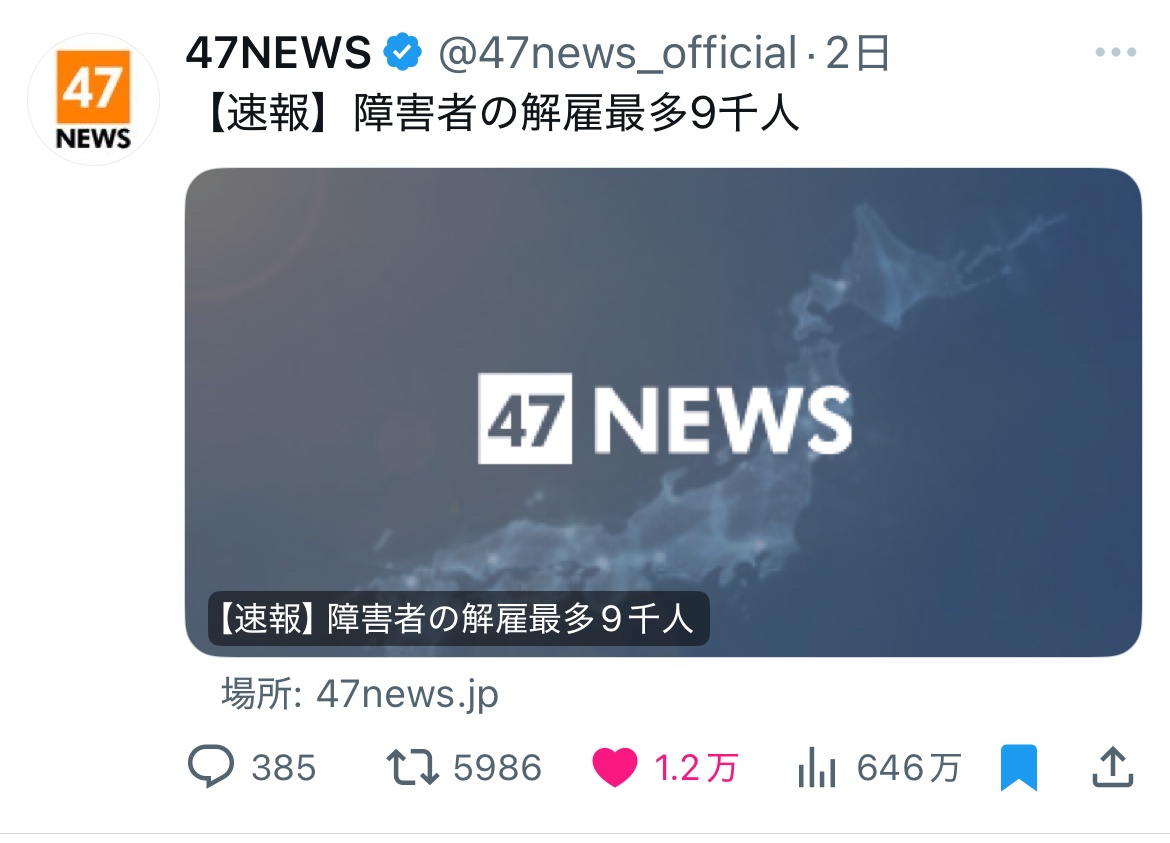The image size is (1170, 843).
Task: Open view analytics bar chart icon
Action: [x=816, y=768]
